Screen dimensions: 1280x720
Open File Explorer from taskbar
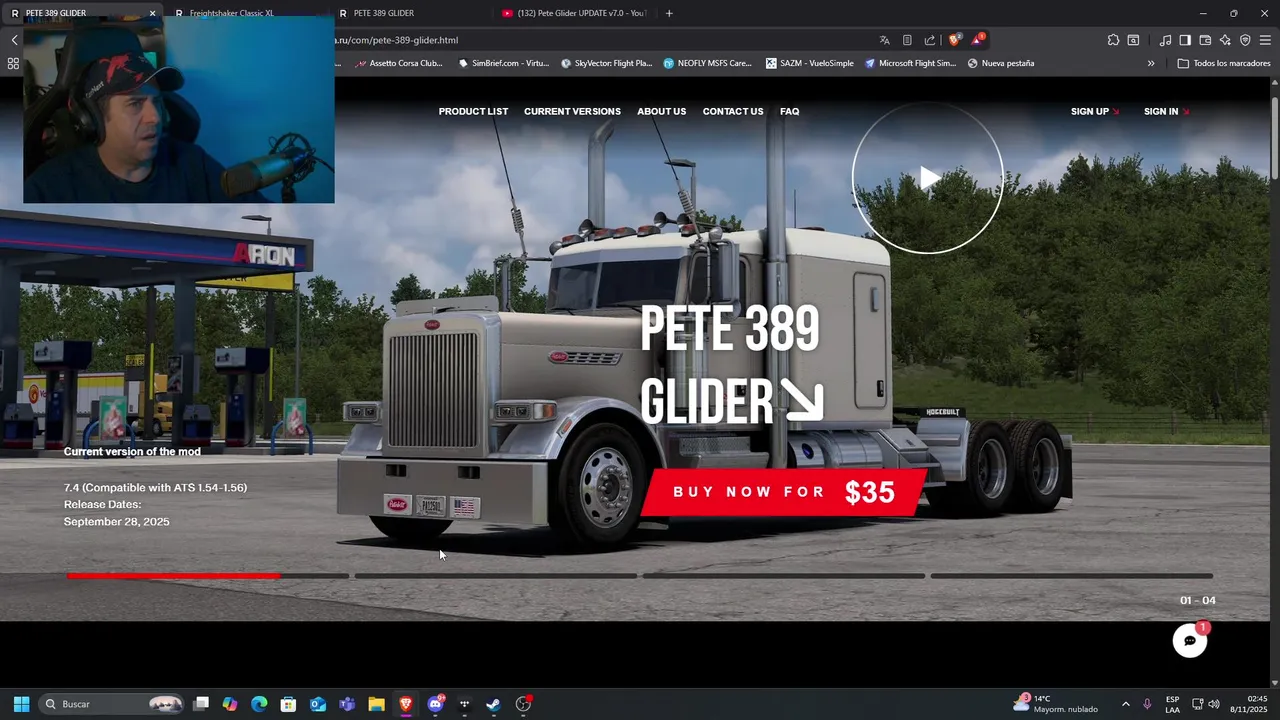[x=376, y=704]
